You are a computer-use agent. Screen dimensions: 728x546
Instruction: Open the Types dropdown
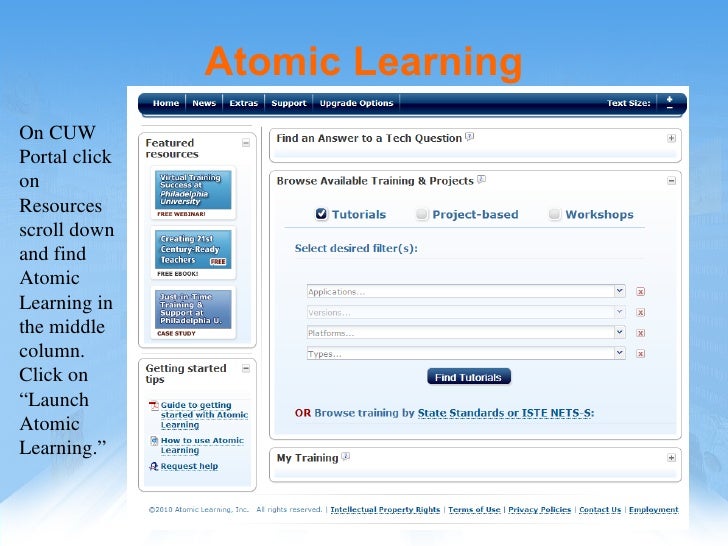click(466, 354)
